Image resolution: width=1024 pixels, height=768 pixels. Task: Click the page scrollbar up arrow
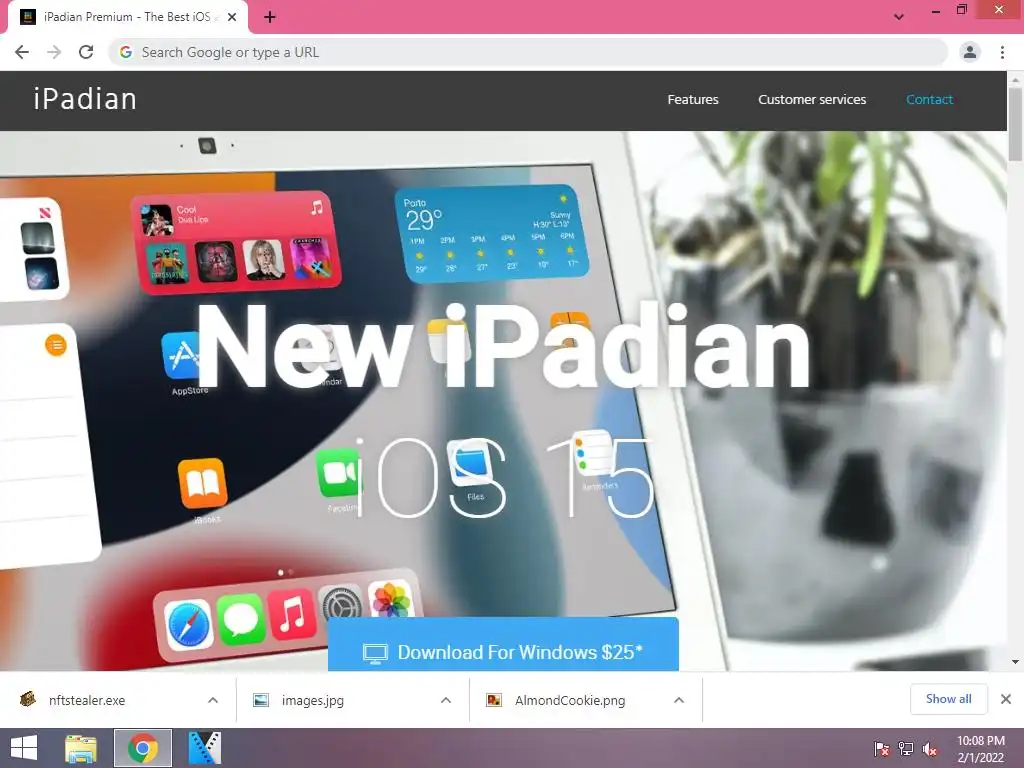(1015, 78)
